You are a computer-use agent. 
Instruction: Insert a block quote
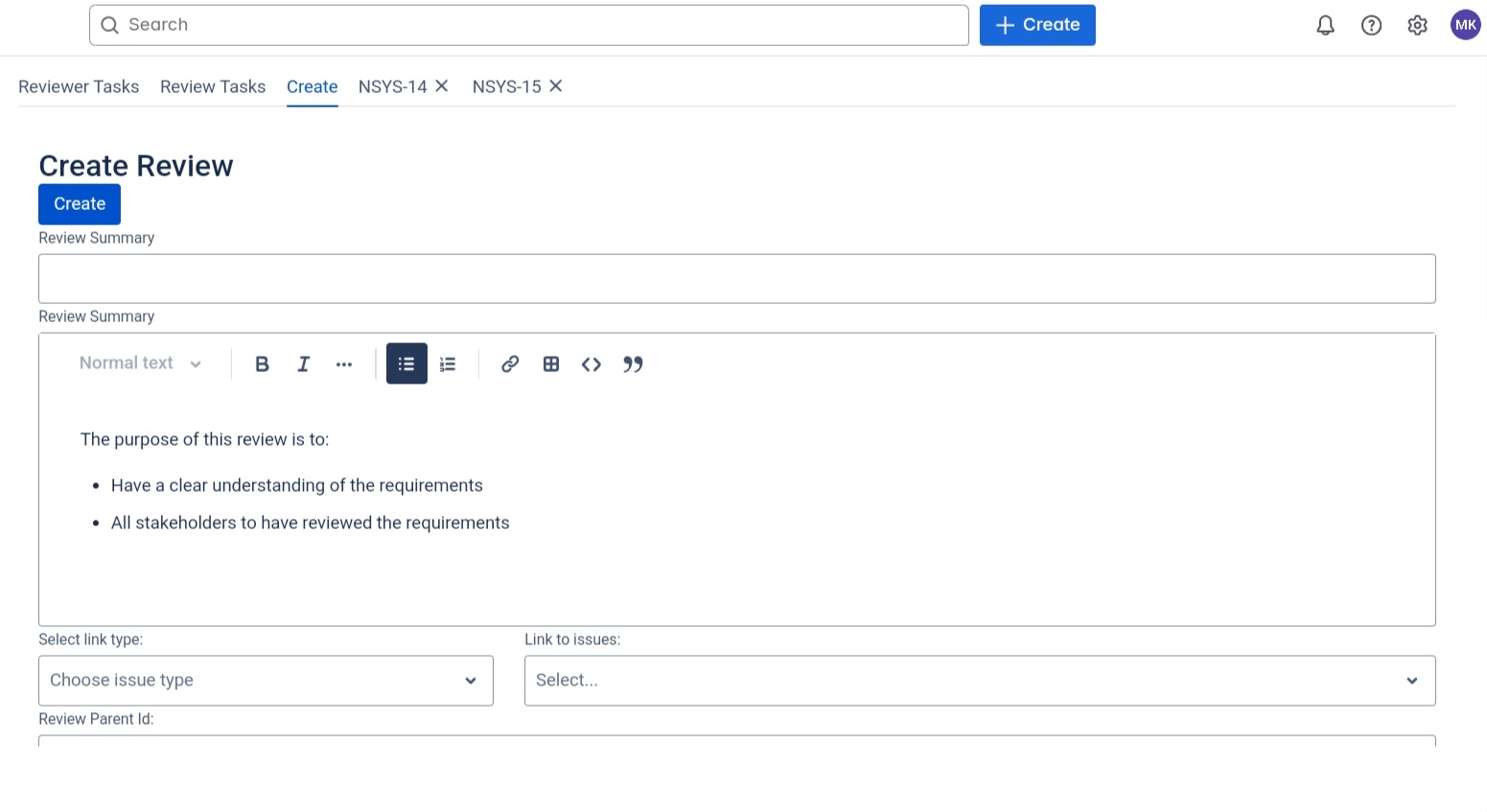tap(633, 364)
